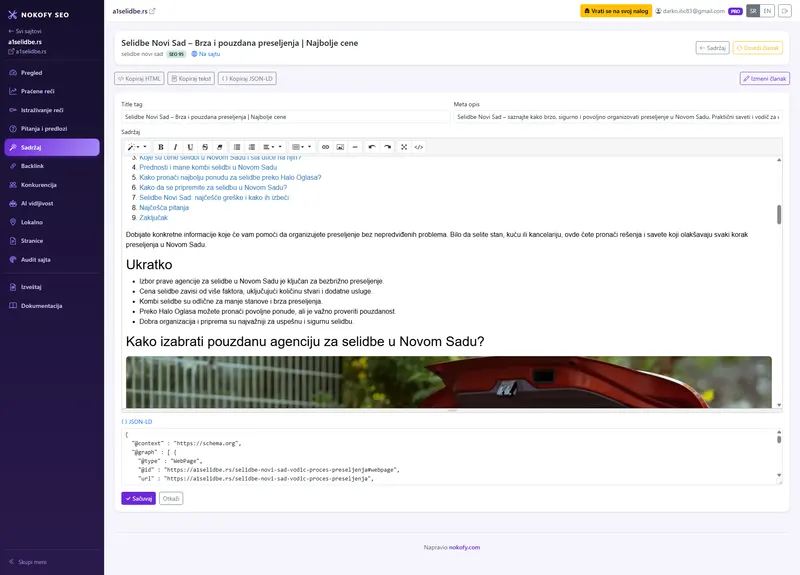Open Audit sajta in the sidebar

pyautogui.click(x=52, y=260)
